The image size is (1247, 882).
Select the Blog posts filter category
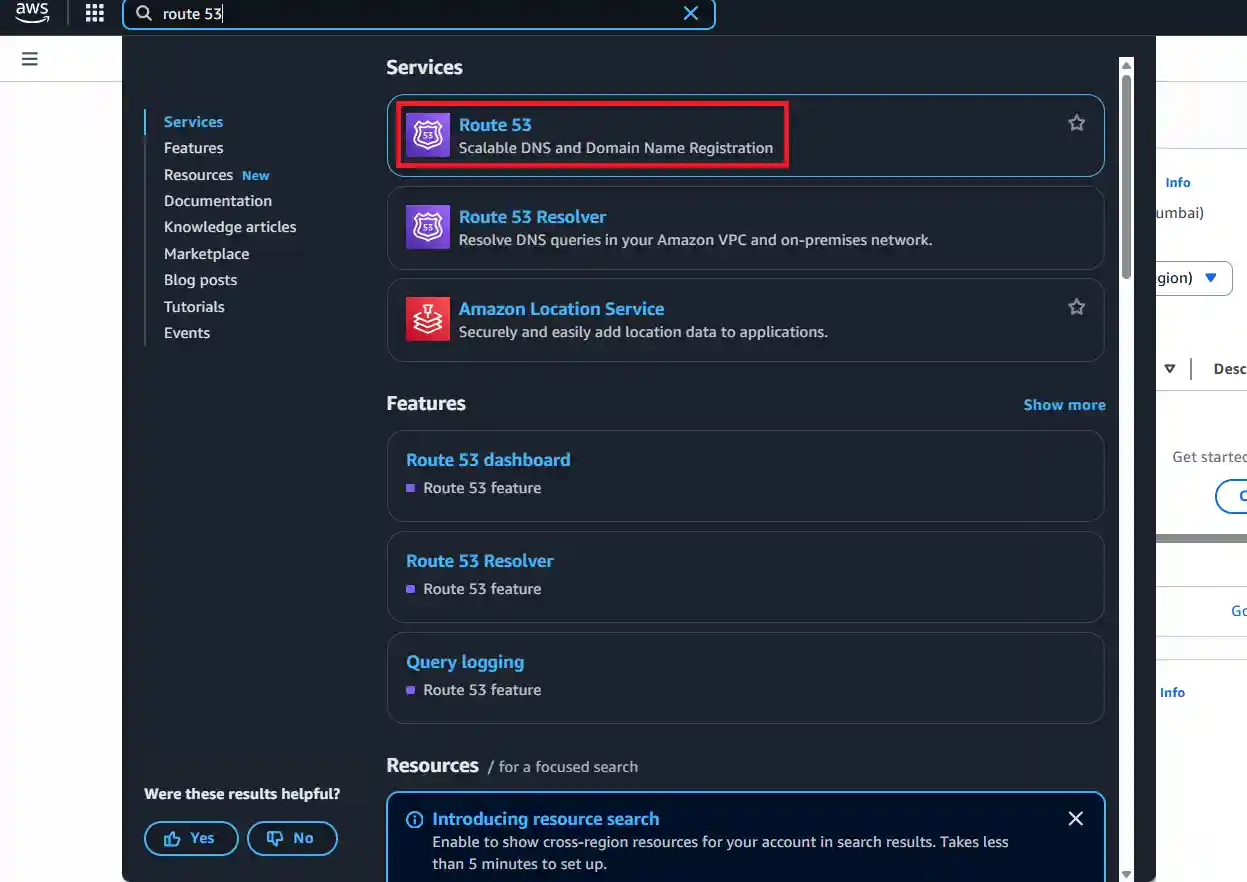click(x=200, y=280)
